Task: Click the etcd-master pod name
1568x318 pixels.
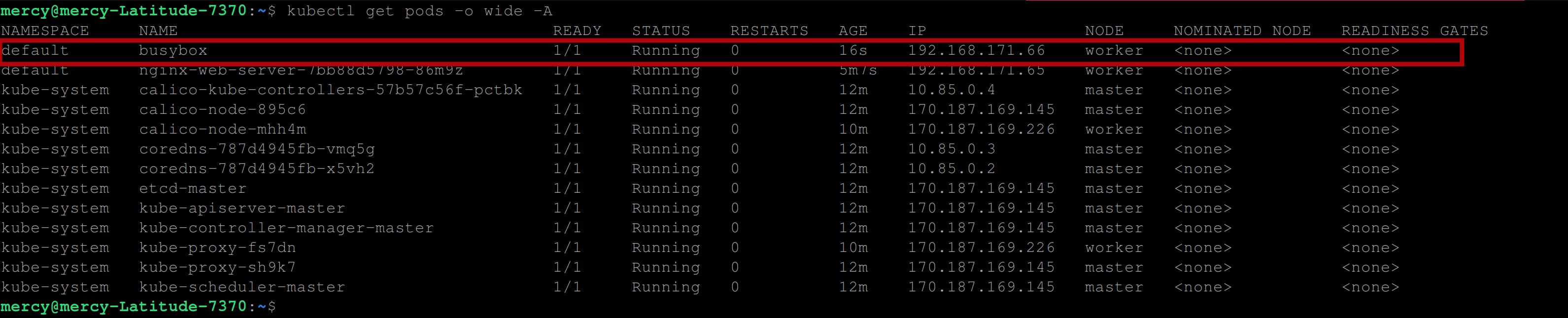Action: pyautogui.click(x=192, y=189)
